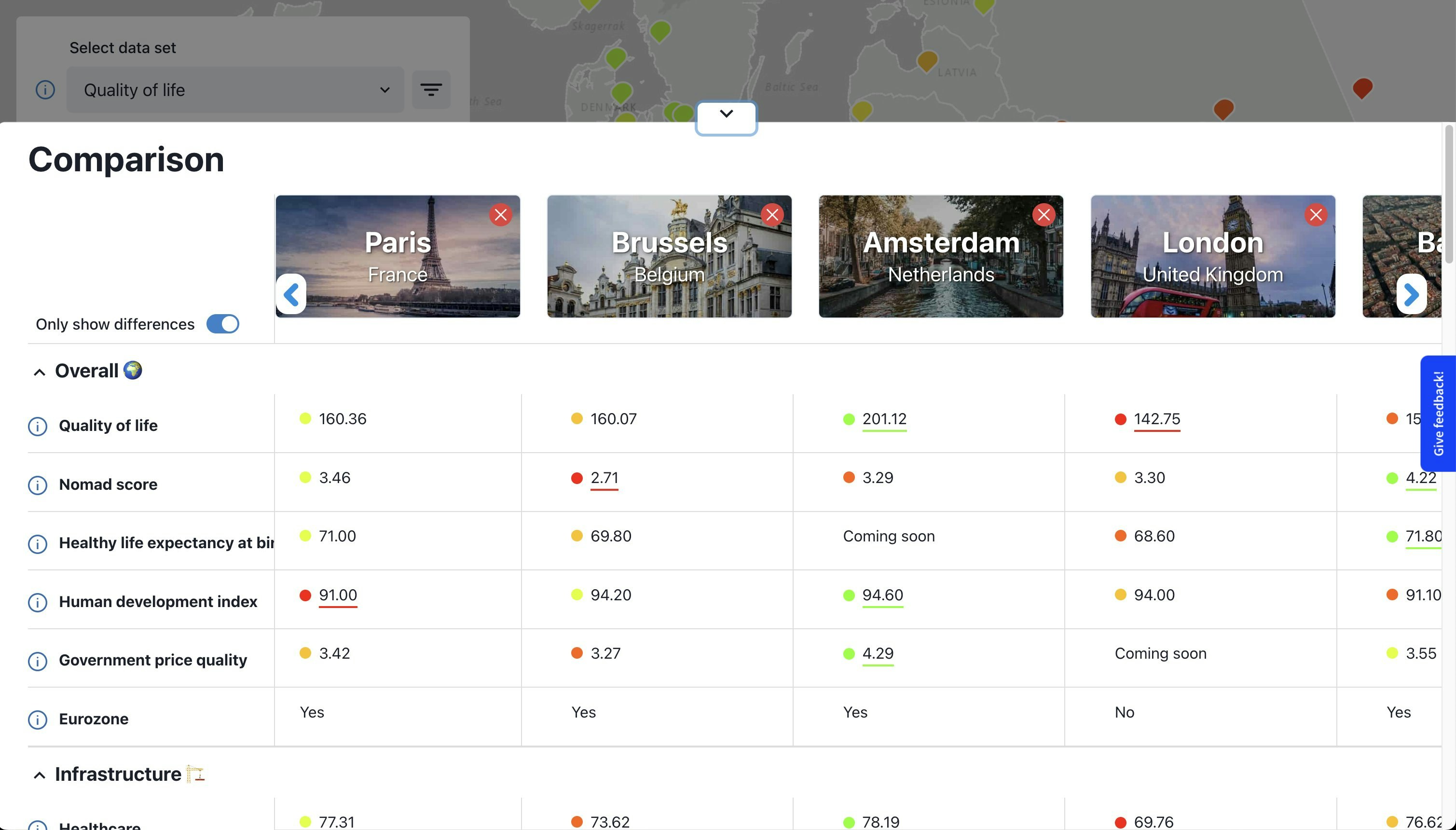Click Paris' human development index 91.00
The height and width of the screenshot is (830, 1456).
pos(338,595)
